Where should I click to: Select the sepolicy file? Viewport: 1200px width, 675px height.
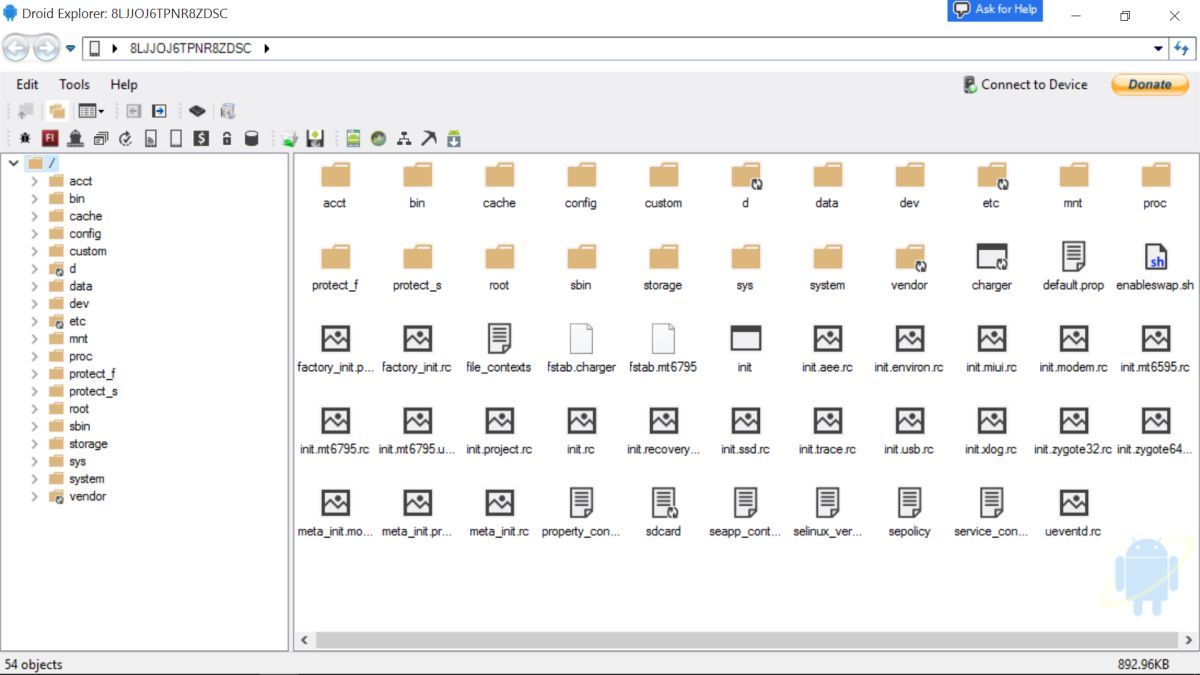(909, 511)
